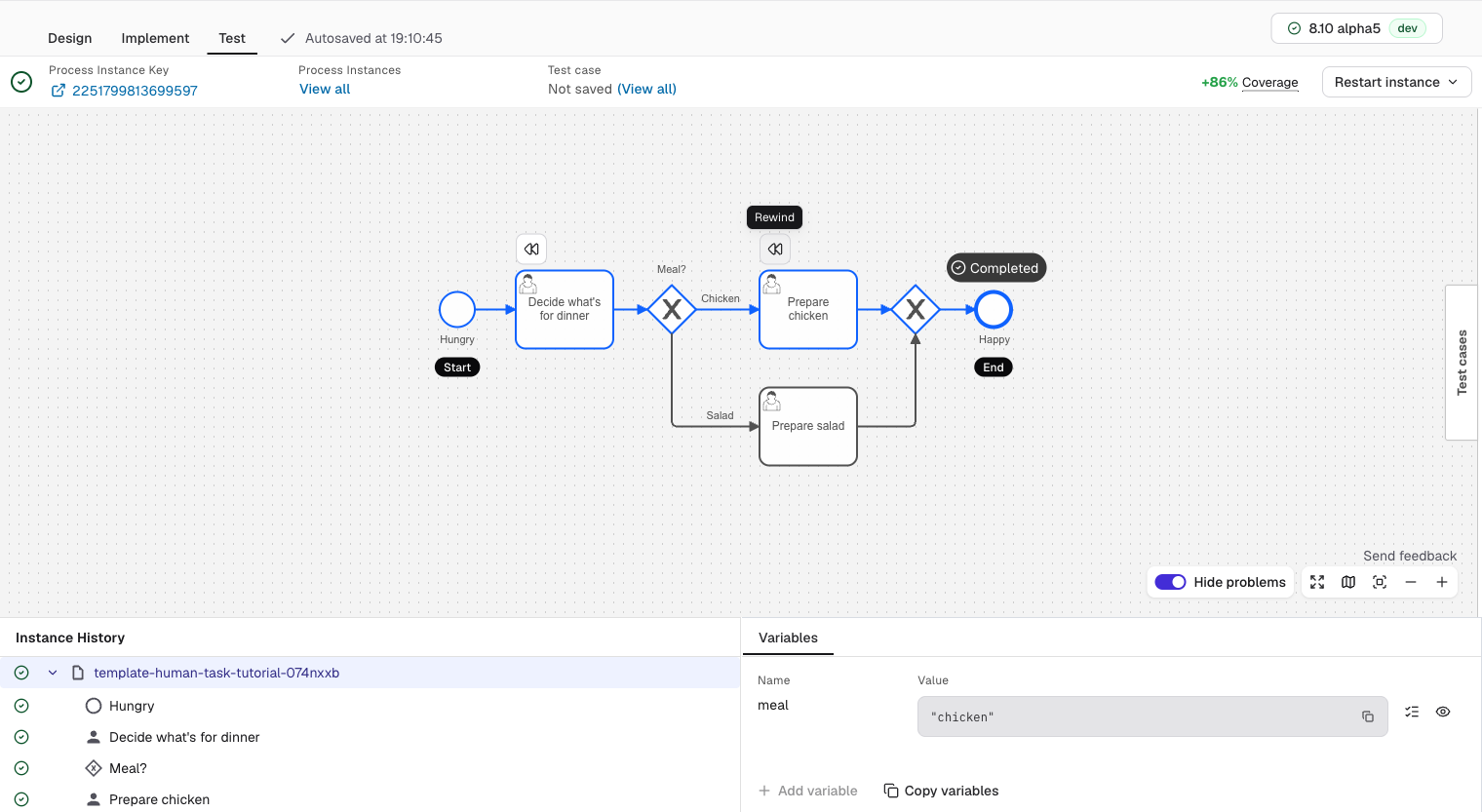The height and width of the screenshot is (812, 1482).
Task: Open process instance external link icon
Action: 58,91
